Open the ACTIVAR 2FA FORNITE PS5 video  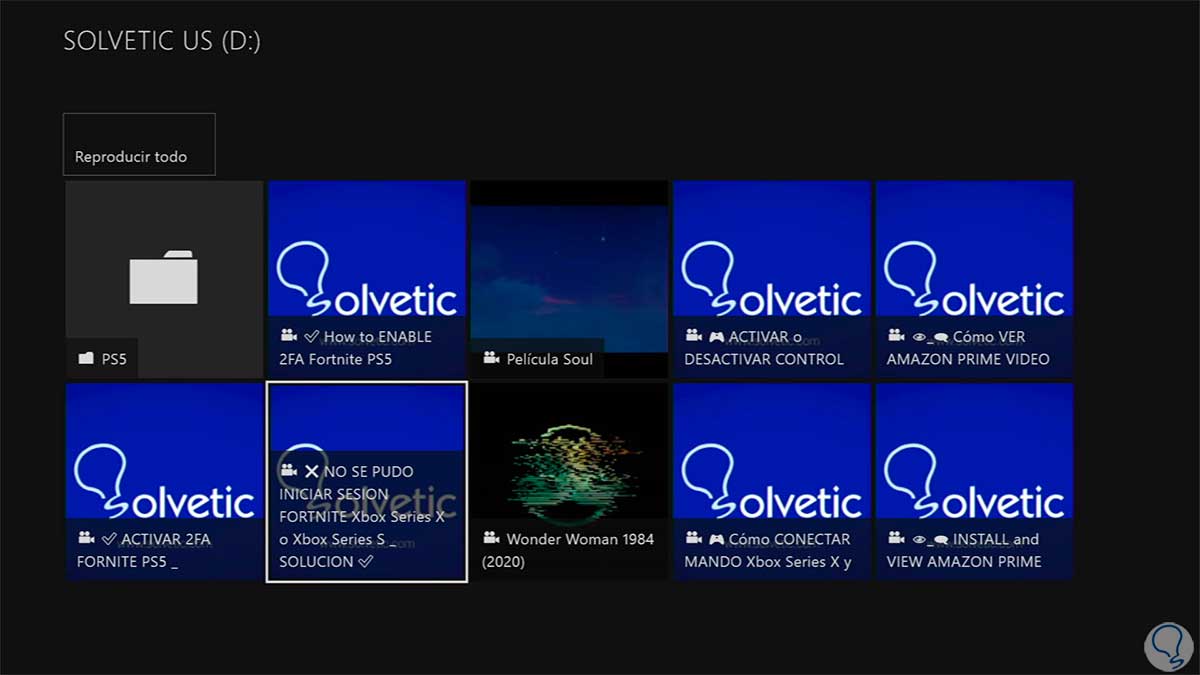(x=165, y=481)
